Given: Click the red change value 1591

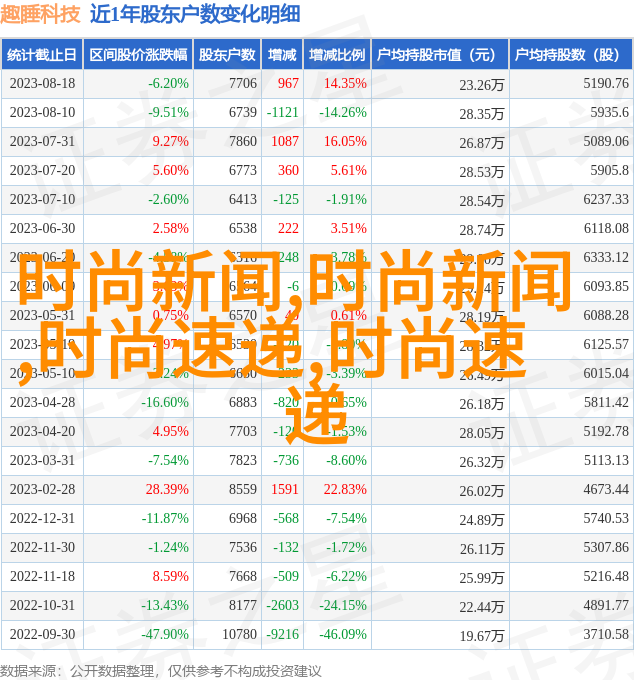Looking at the screenshot, I should (284, 490).
